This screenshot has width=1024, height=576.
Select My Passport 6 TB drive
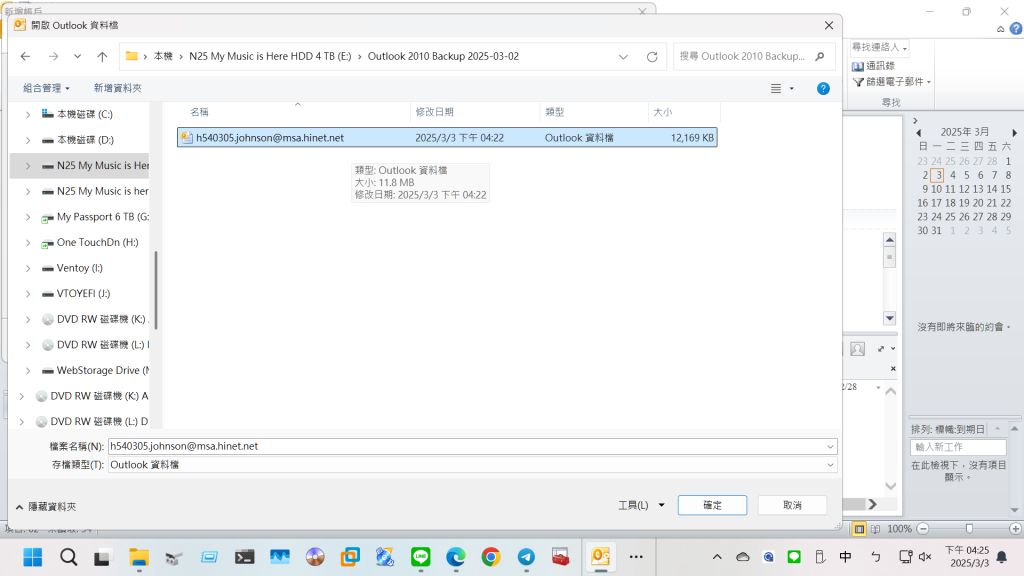pyautogui.click(x=102, y=216)
